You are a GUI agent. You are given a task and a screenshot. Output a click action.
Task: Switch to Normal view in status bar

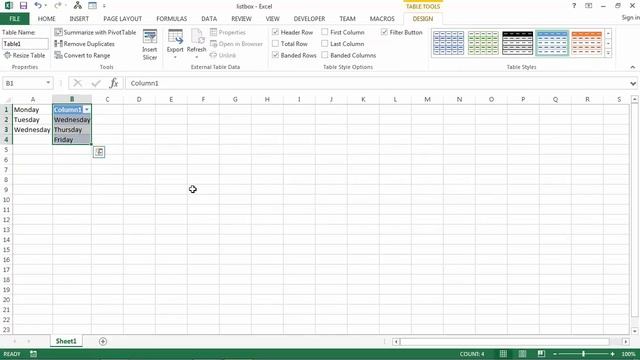point(503,354)
